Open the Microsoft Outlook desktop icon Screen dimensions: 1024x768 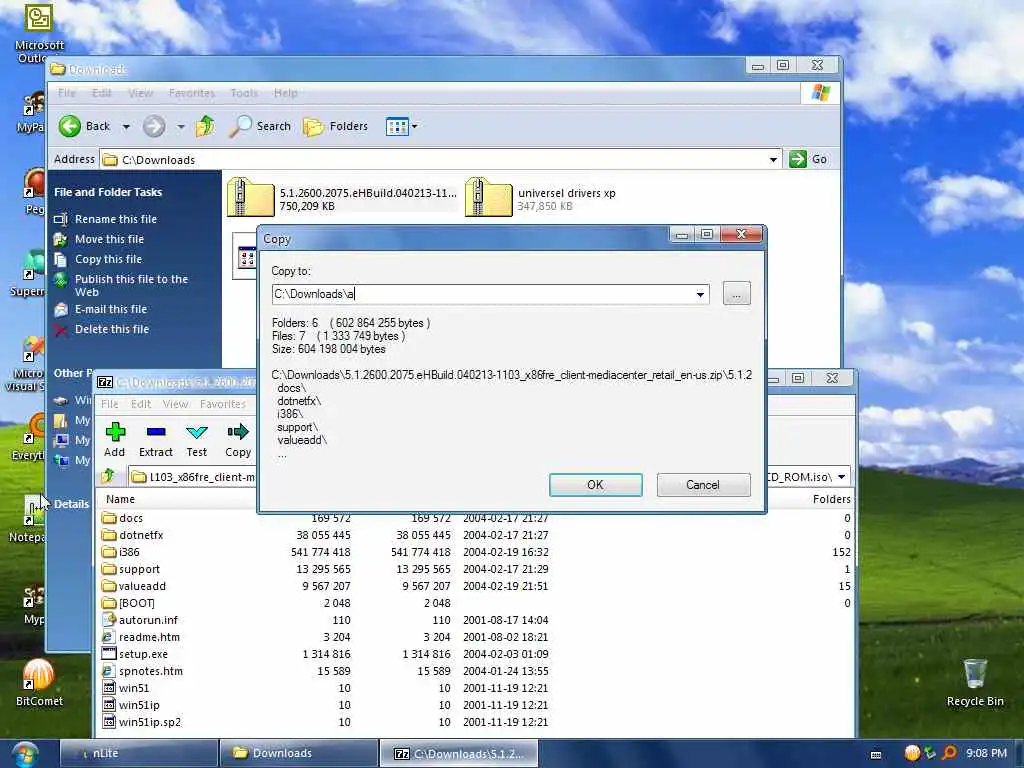point(39,33)
